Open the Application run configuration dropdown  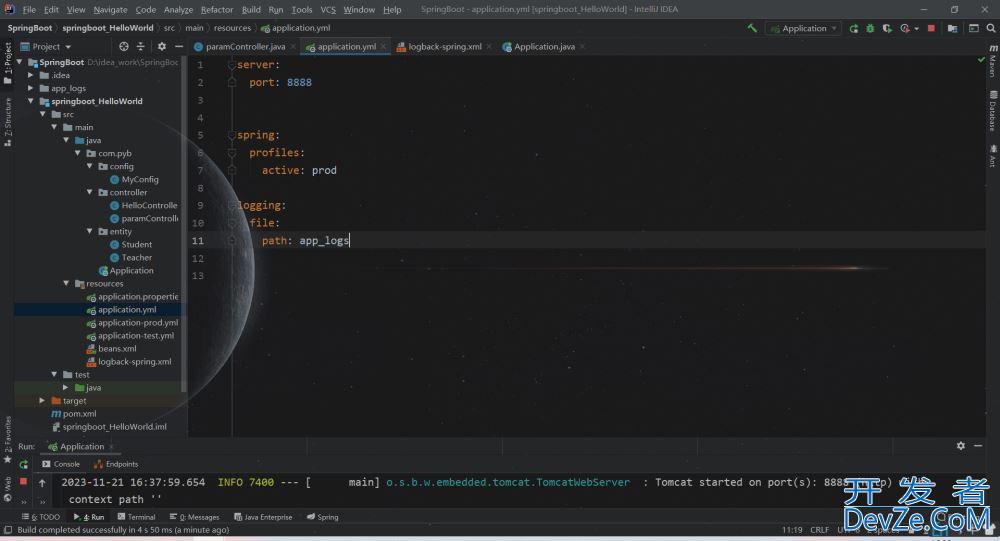803,29
